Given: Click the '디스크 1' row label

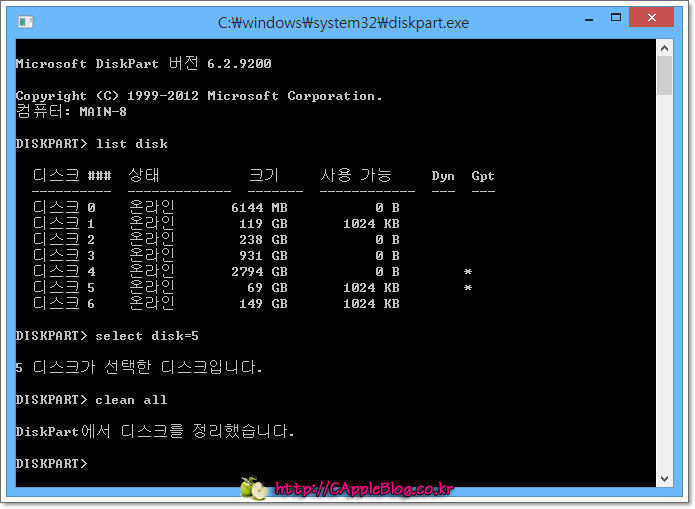Looking at the screenshot, I should 64,223.
